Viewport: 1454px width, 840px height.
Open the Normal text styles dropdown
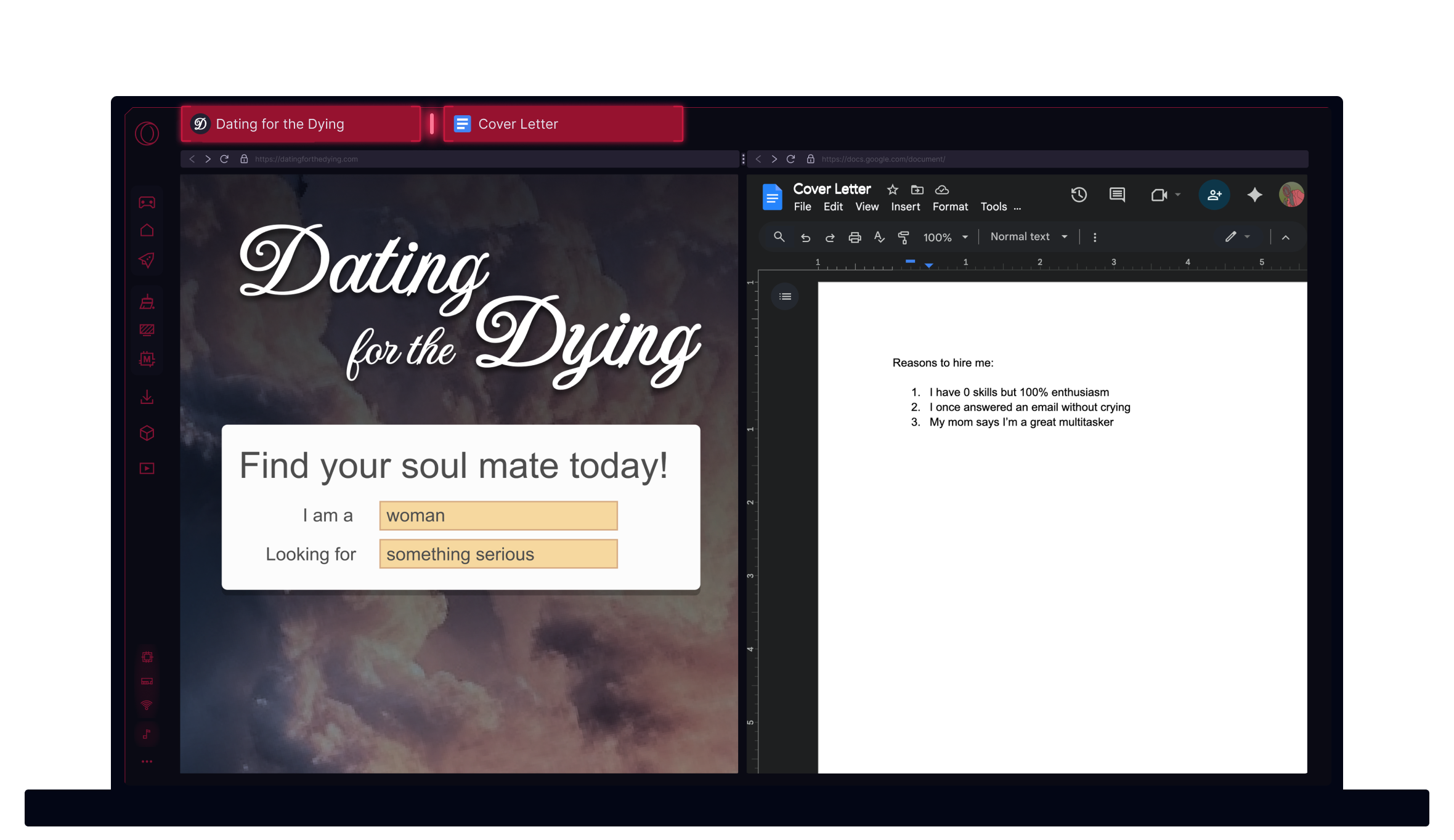1028,236
